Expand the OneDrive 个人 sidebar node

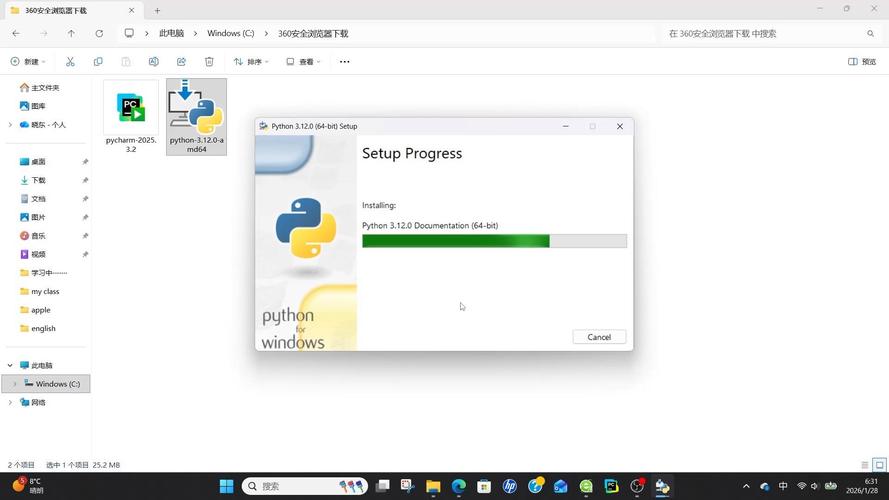10,125
